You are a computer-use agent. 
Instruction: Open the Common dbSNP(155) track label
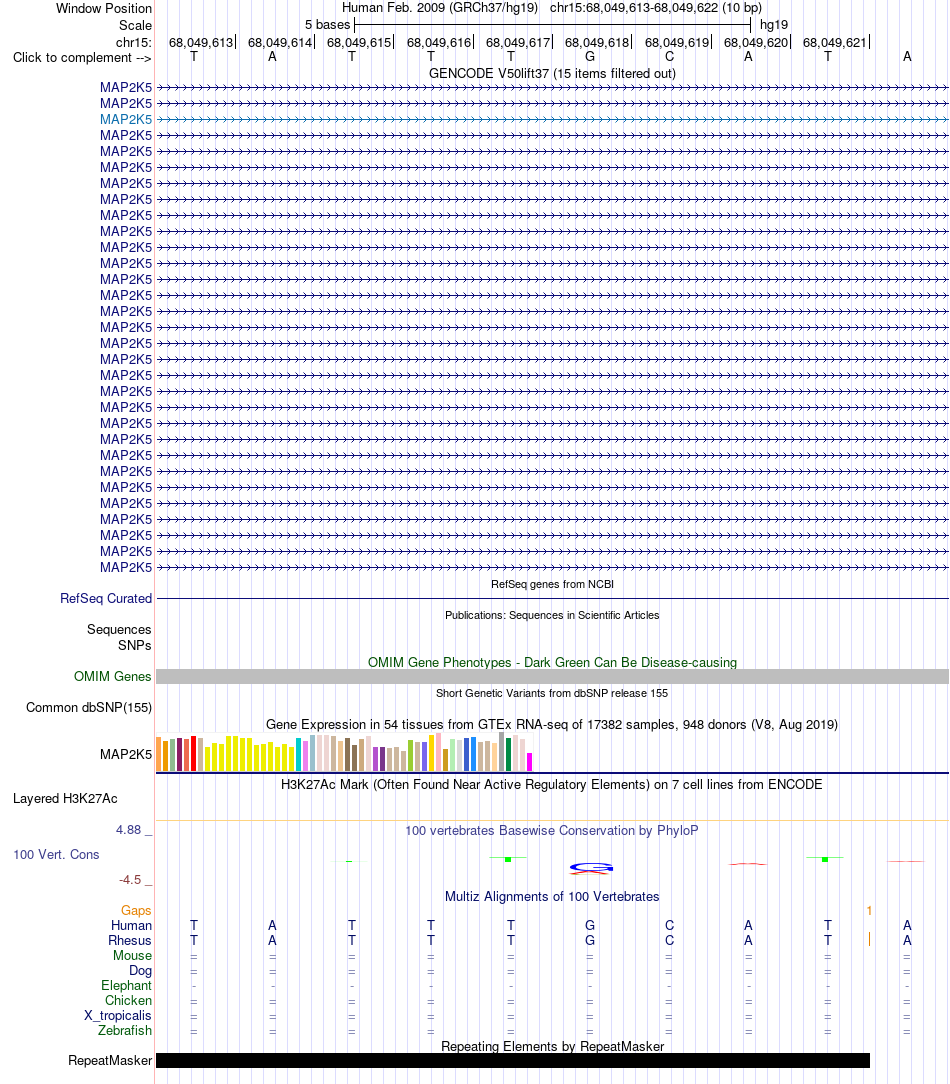[x=89, y=707]
